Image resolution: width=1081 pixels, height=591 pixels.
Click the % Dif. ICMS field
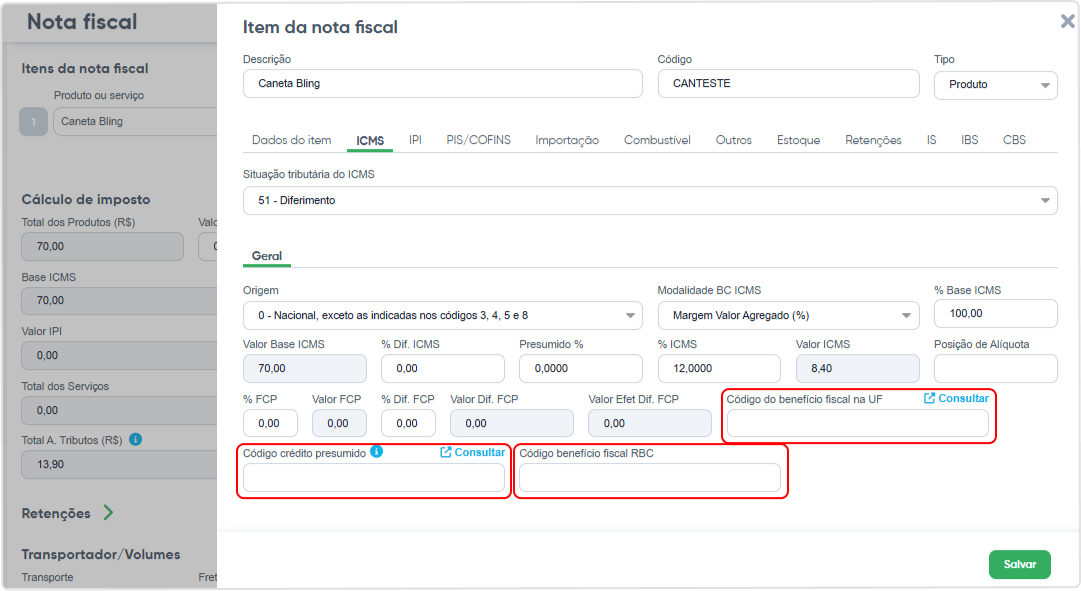(x=443, y=368)
